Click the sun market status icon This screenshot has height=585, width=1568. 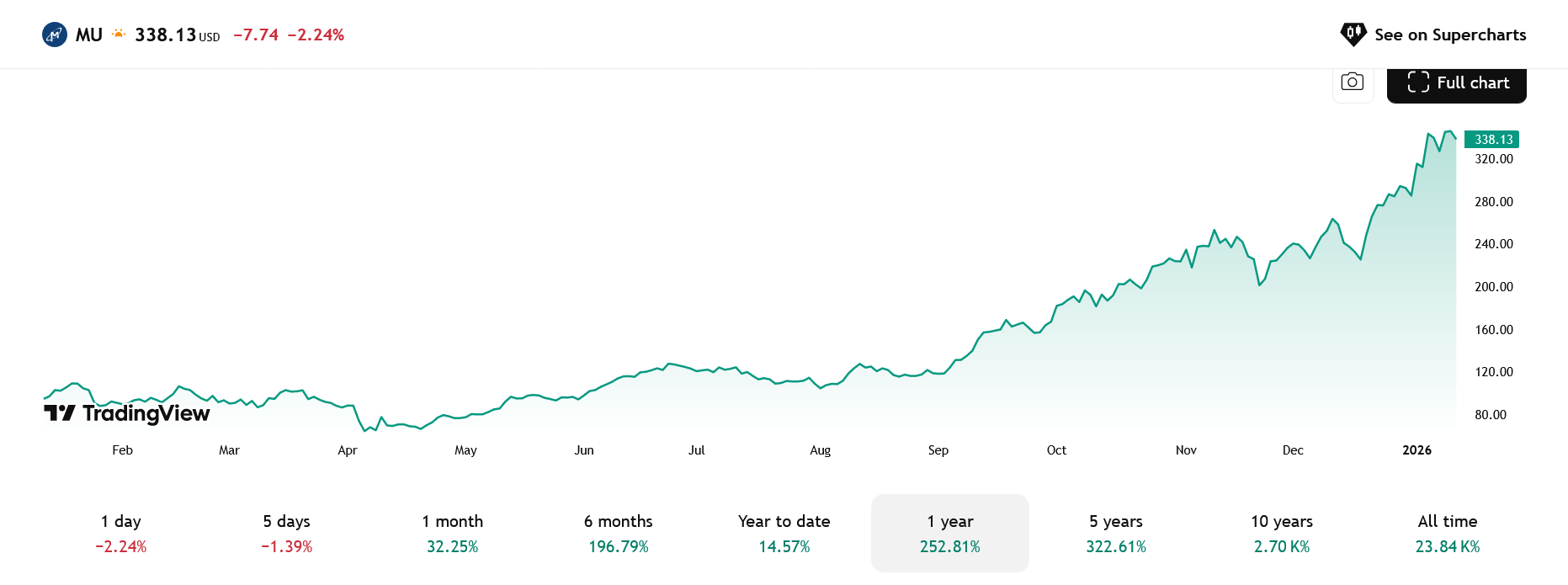click(x=119, y=34)
